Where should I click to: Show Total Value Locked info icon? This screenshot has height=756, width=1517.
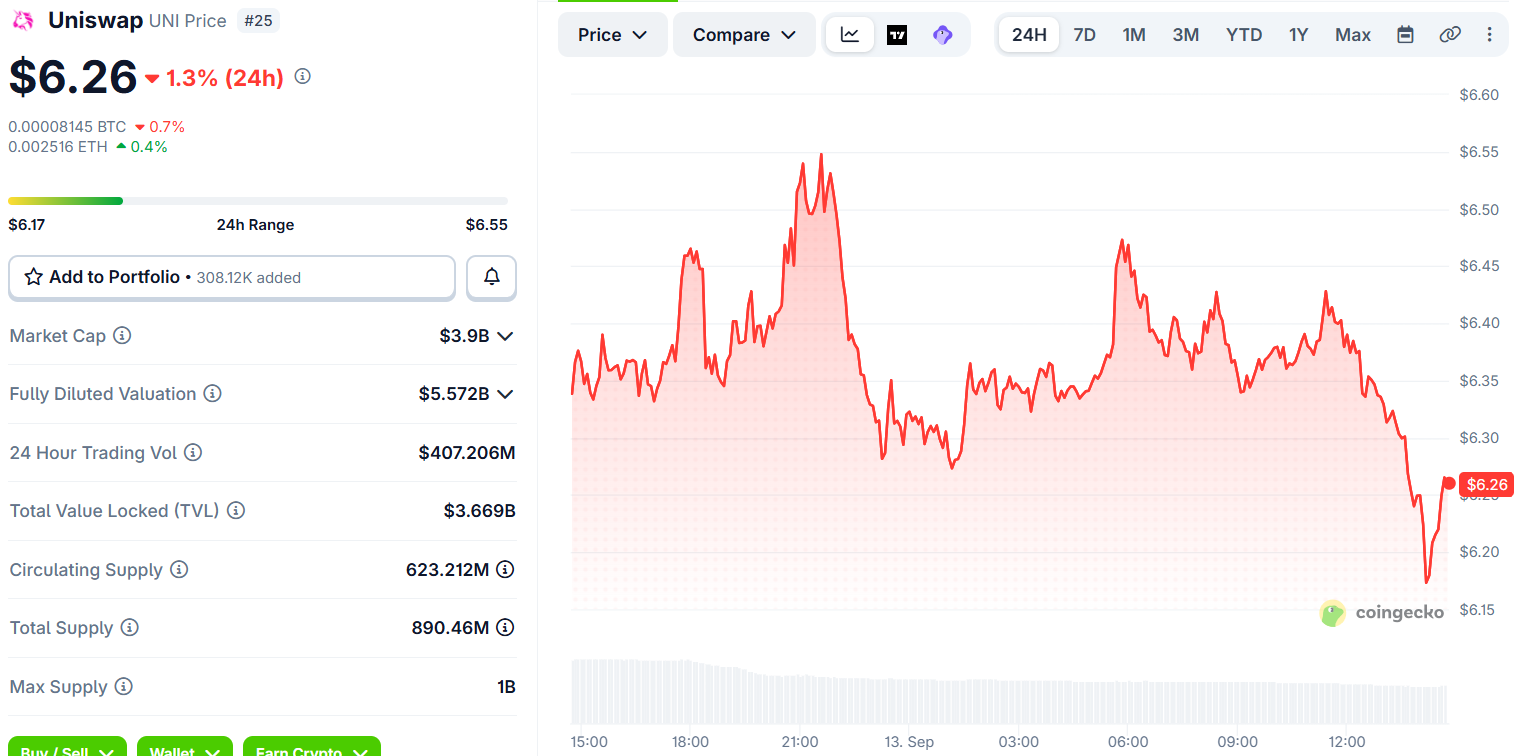[x=236, y=511]
